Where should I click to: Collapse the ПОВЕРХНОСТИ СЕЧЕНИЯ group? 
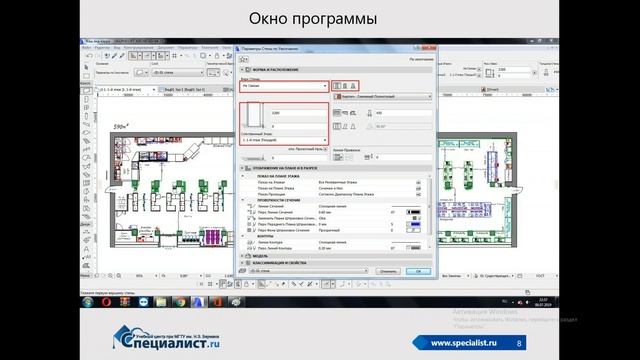point(243,200)
